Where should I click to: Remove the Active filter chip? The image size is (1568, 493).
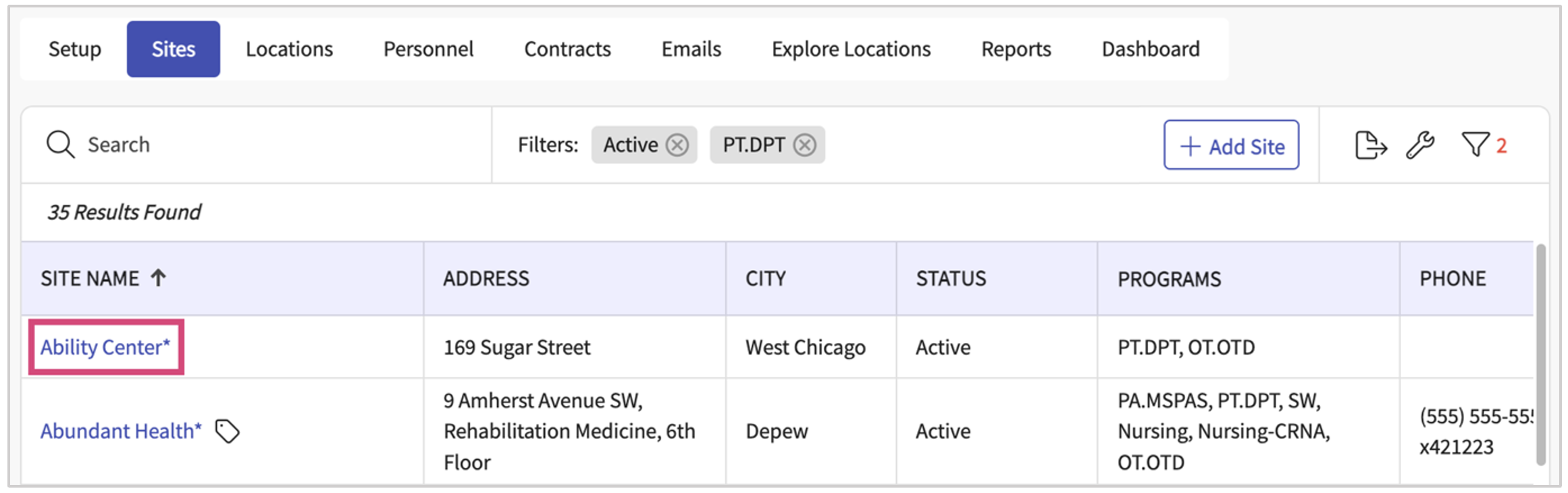677,145
